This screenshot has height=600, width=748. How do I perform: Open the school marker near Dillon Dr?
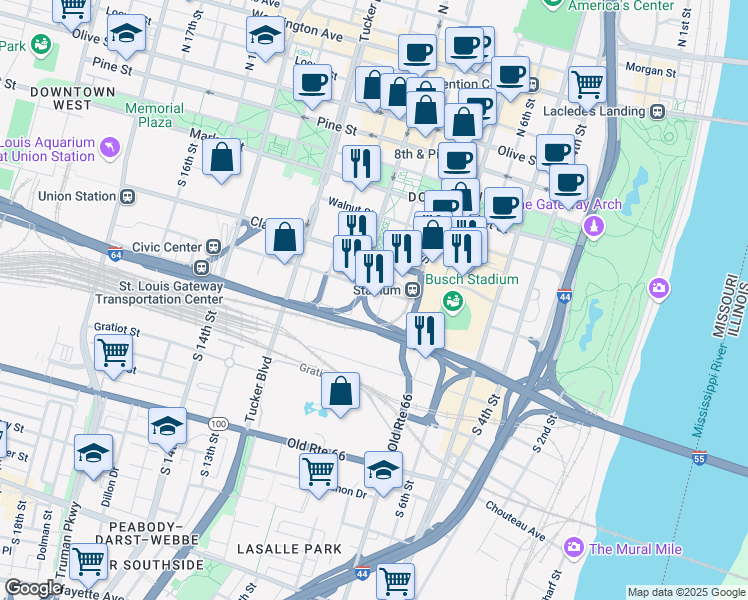click(x=94, y=456)
